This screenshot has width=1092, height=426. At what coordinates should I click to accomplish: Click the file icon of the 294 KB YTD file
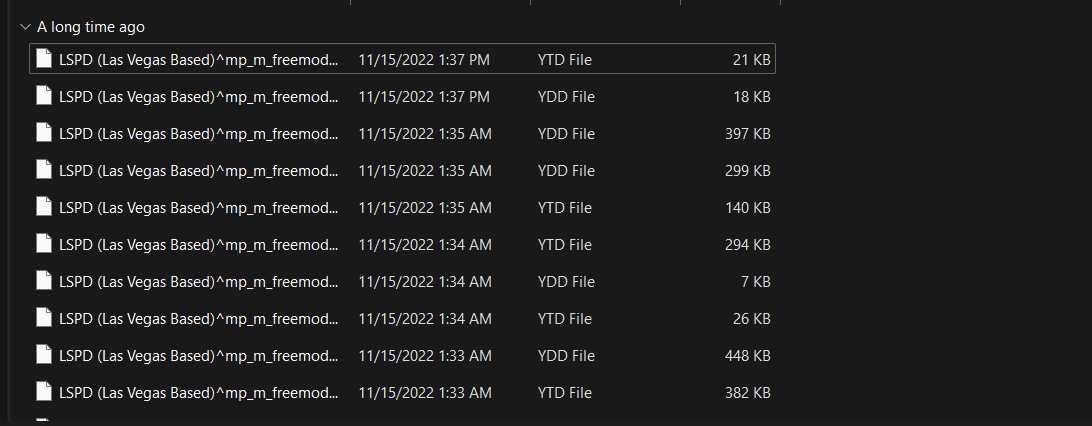pos(43,244)
